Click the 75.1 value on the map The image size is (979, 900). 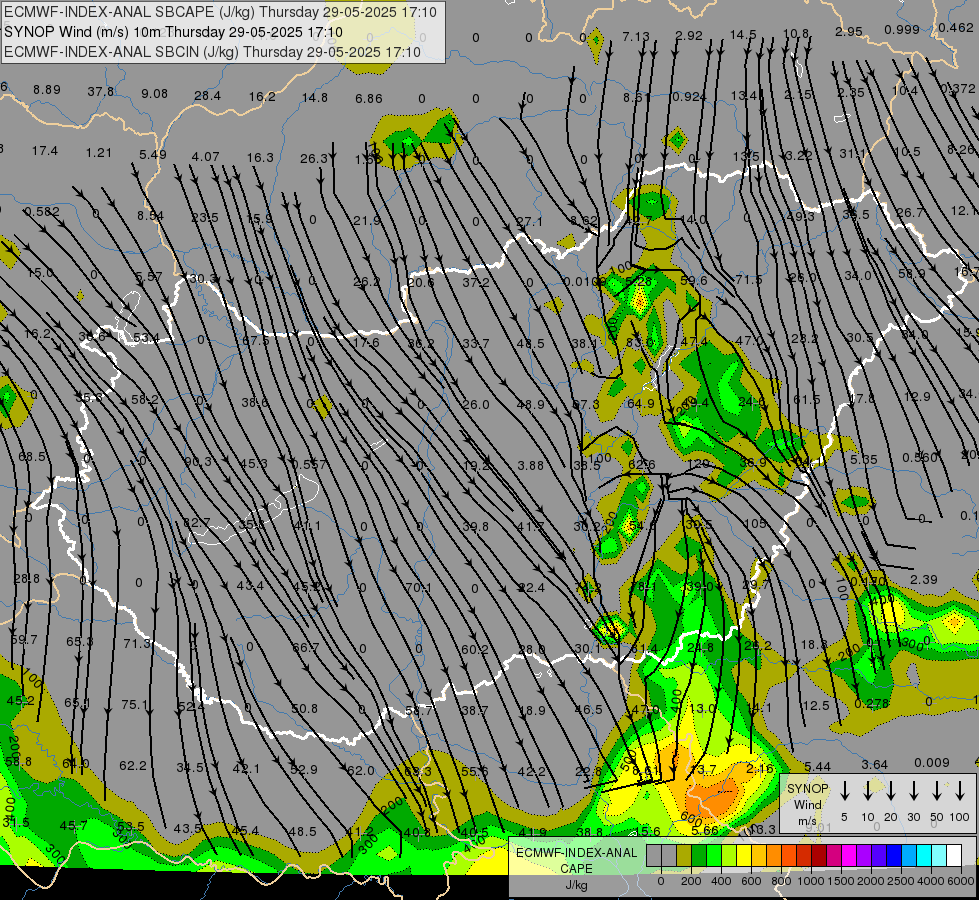click(134, 705)
